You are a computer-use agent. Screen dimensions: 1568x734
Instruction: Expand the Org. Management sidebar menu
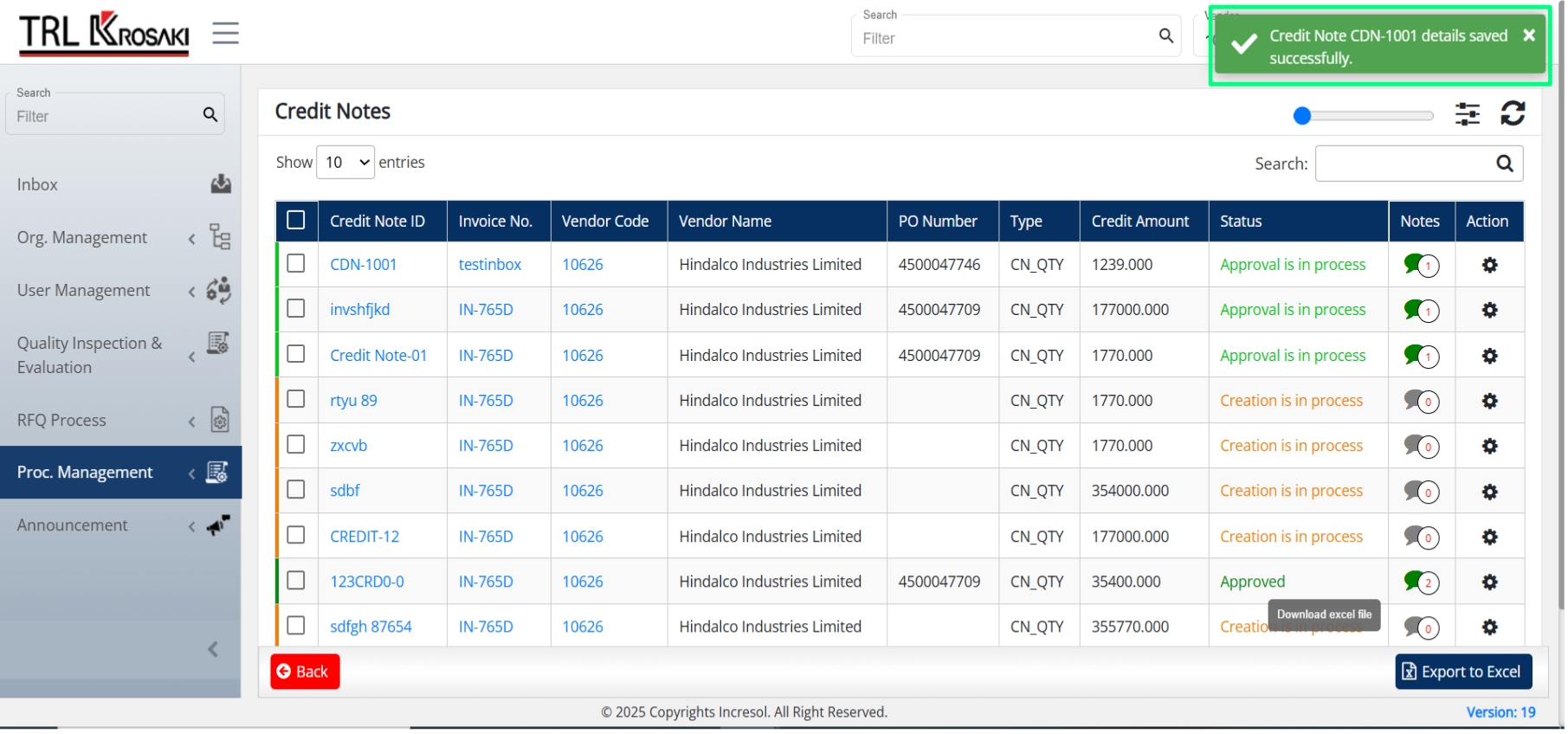click(x=120, y=237)
